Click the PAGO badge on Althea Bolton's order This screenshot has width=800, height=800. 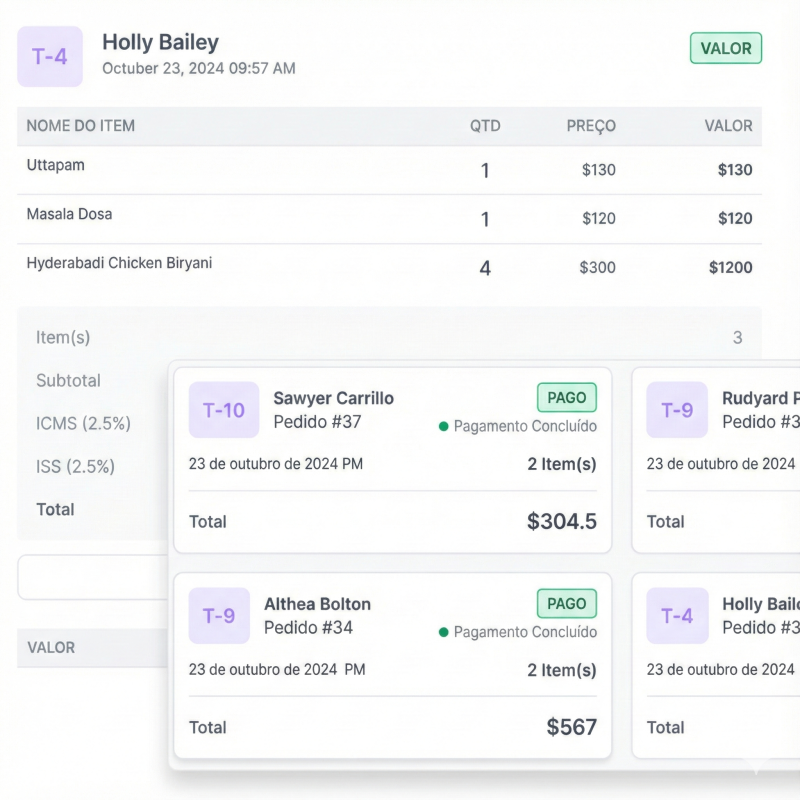point(567,604)
